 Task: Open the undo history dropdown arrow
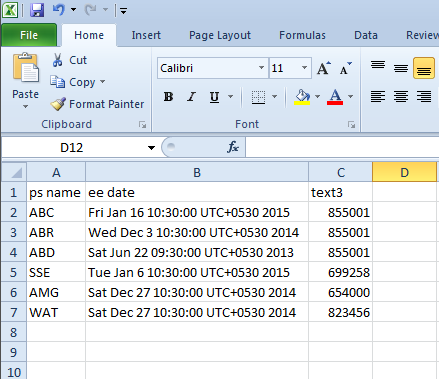(74, 10)
